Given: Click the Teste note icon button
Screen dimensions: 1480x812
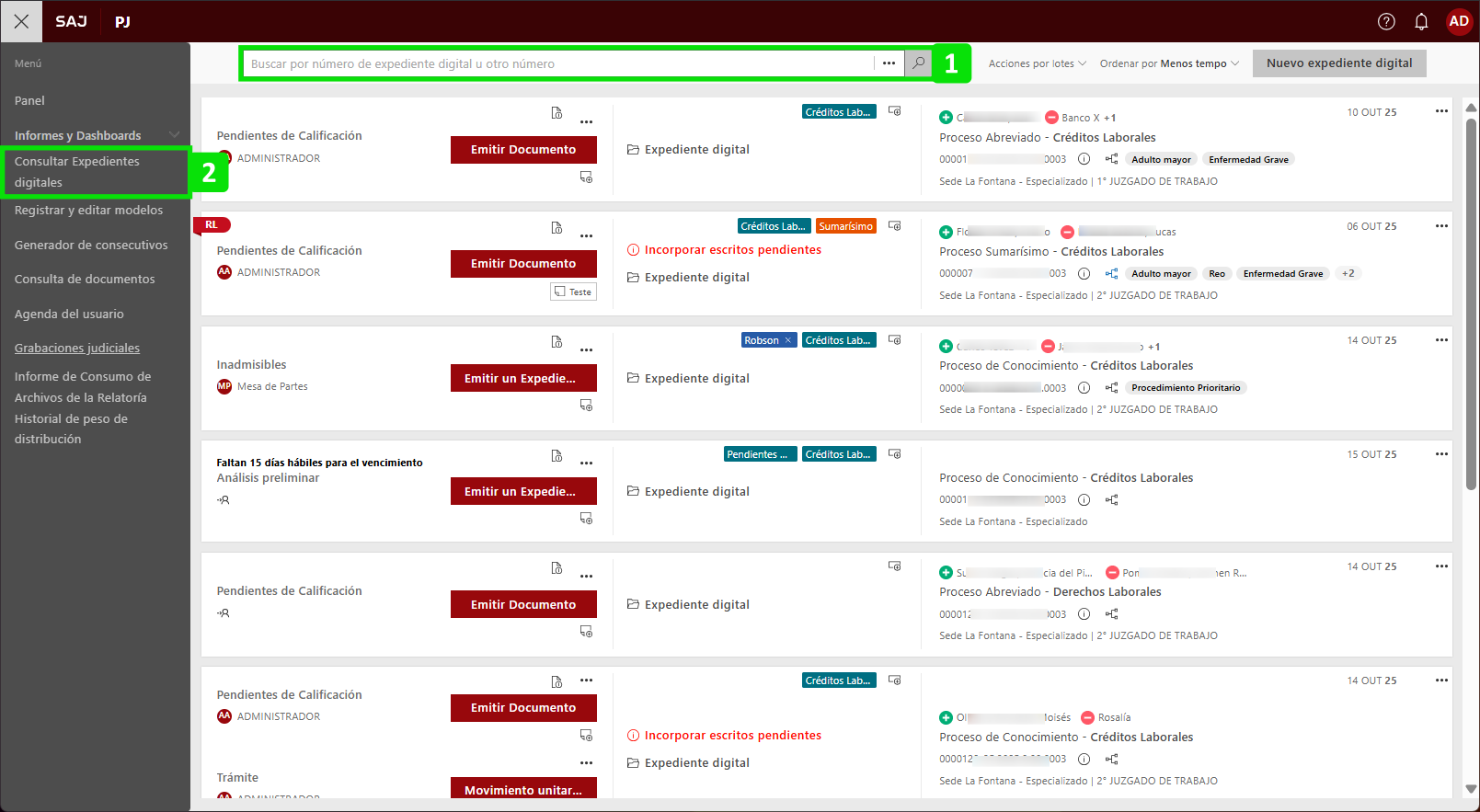Looking at the screenshot, I should tap(573, 292).
